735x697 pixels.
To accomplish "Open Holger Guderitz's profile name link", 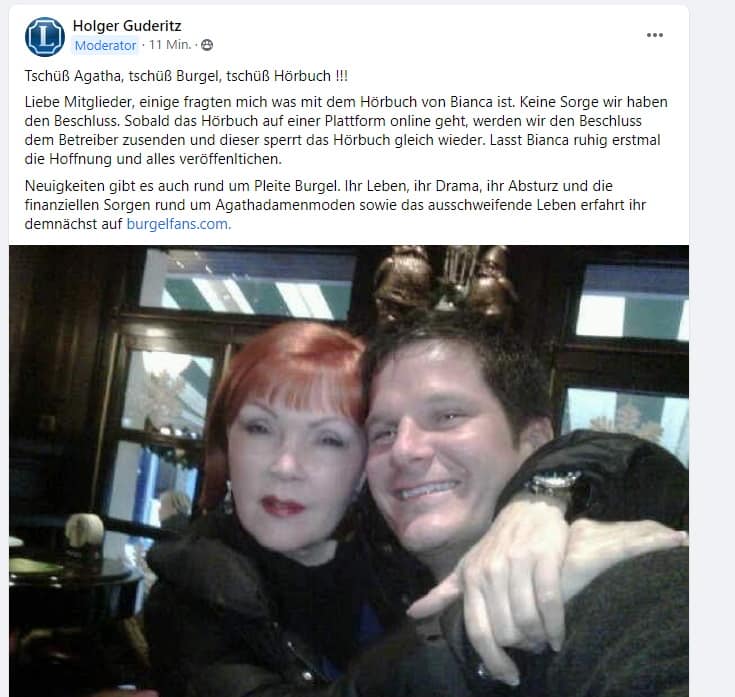I will click(127, 26).
